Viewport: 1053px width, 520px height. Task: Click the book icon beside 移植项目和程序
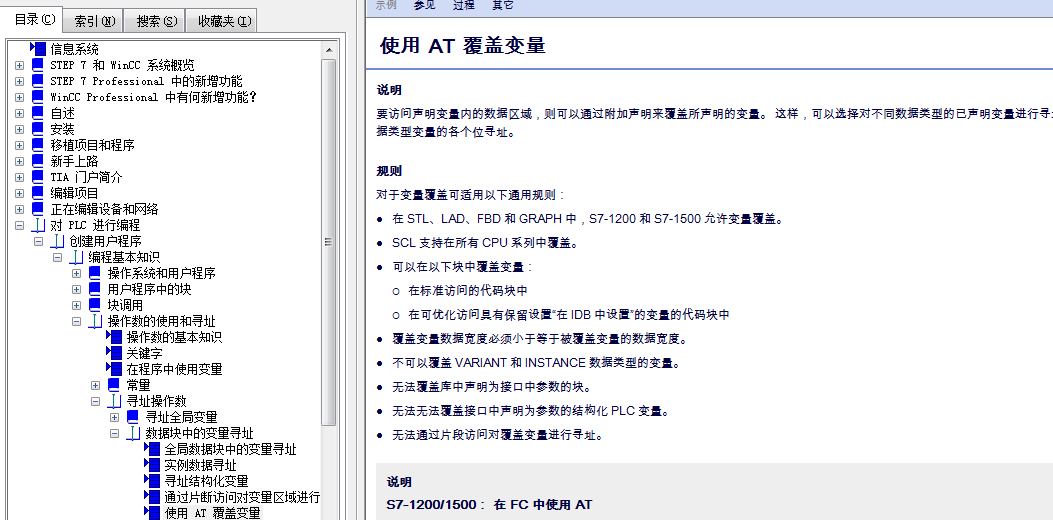38,145
